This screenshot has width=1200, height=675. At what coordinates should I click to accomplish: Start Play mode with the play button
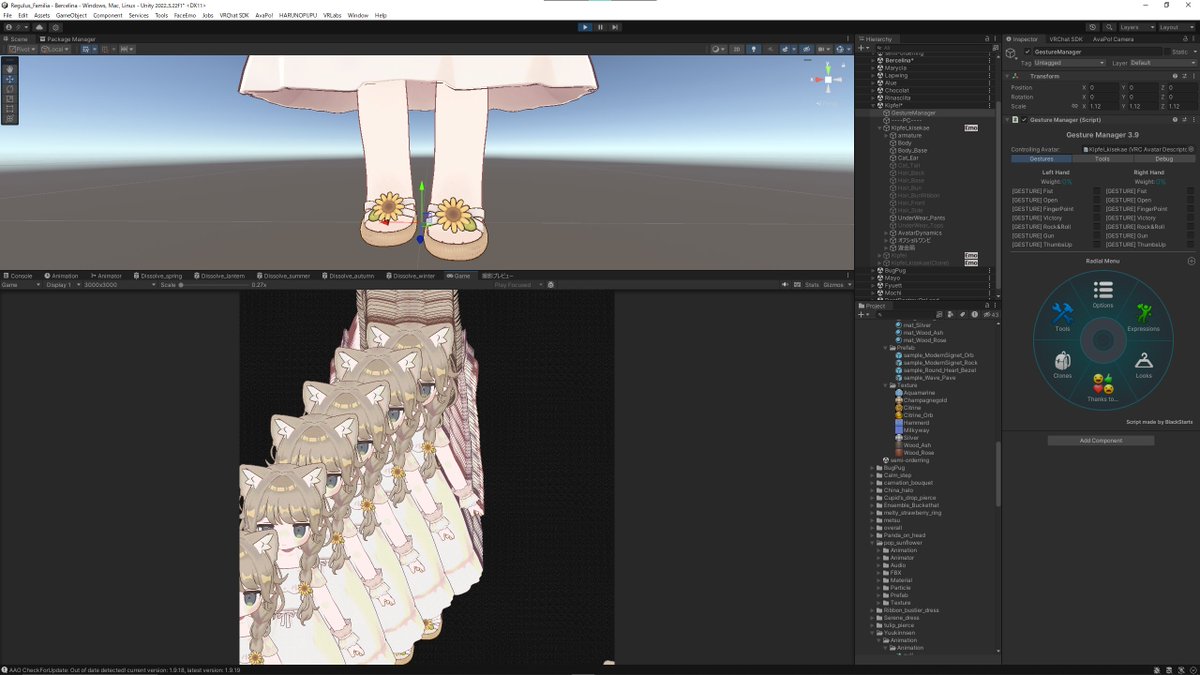click(x=585, y=27)
